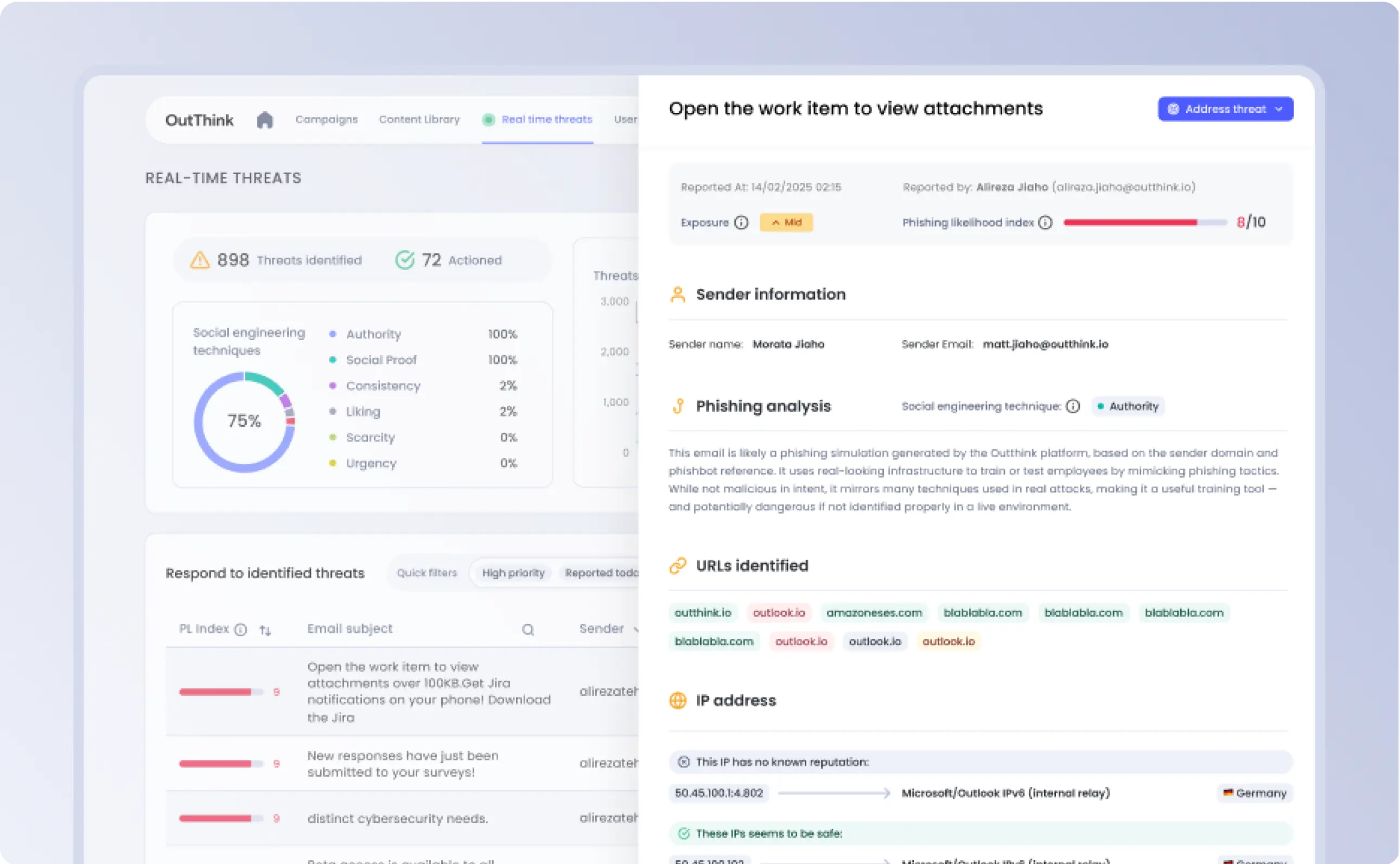Toggle the Reported today quick filter

(601, 573)
